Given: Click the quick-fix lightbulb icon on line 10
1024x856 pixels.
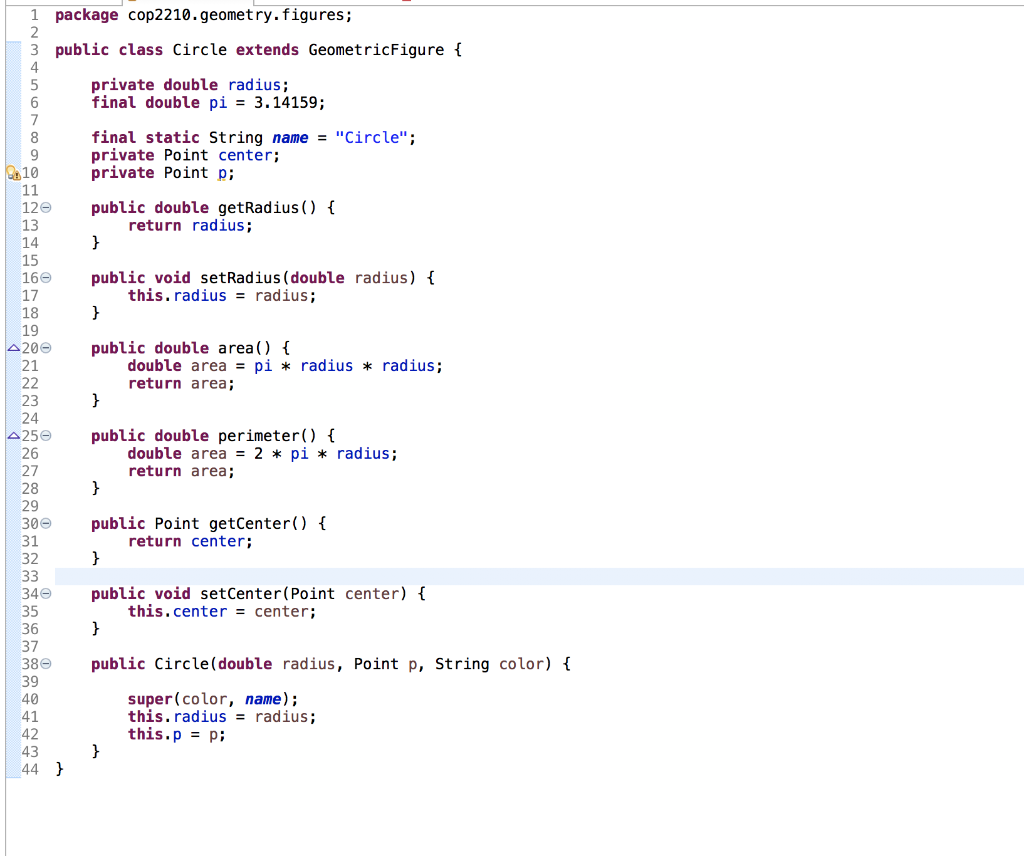Looking at the screenshot, I should point(8,173).
